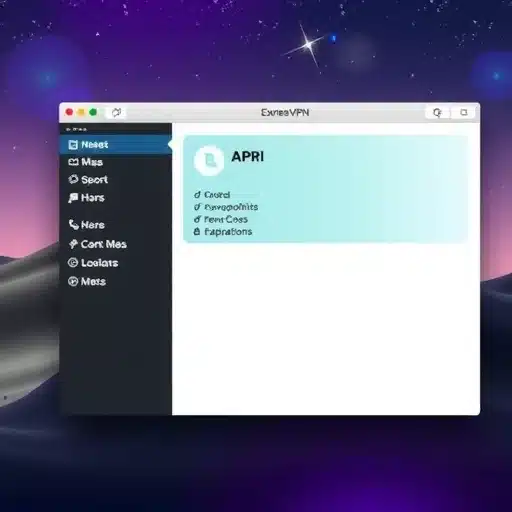512x512 pixels.
Task: Click the Fent Coss line
Action: [226, 219]
